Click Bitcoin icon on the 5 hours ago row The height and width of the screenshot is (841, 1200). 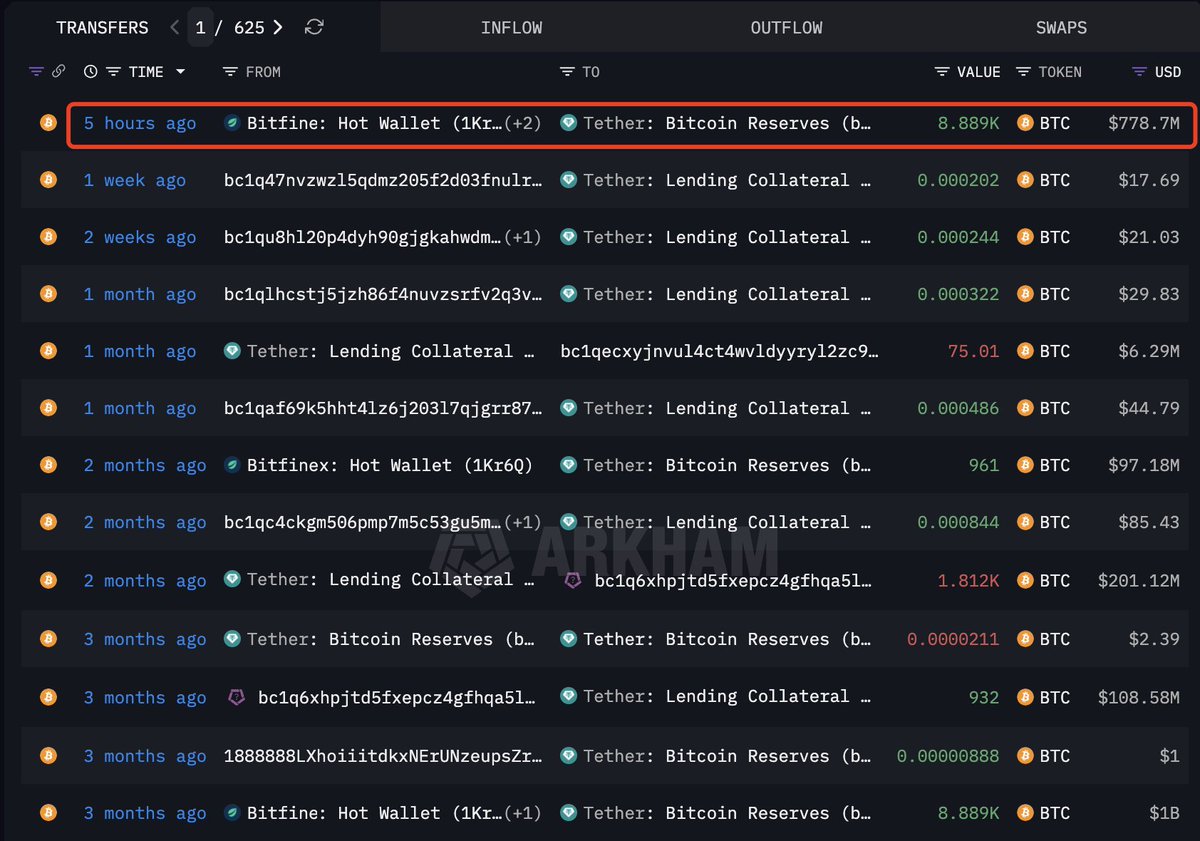(47, 123)
